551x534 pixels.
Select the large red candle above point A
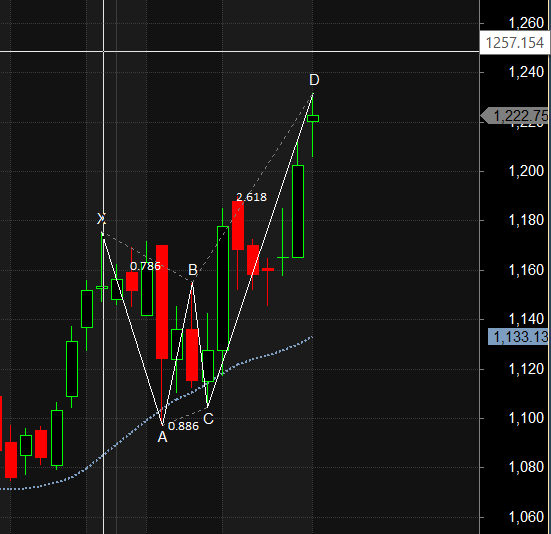[x=162, y=302]
